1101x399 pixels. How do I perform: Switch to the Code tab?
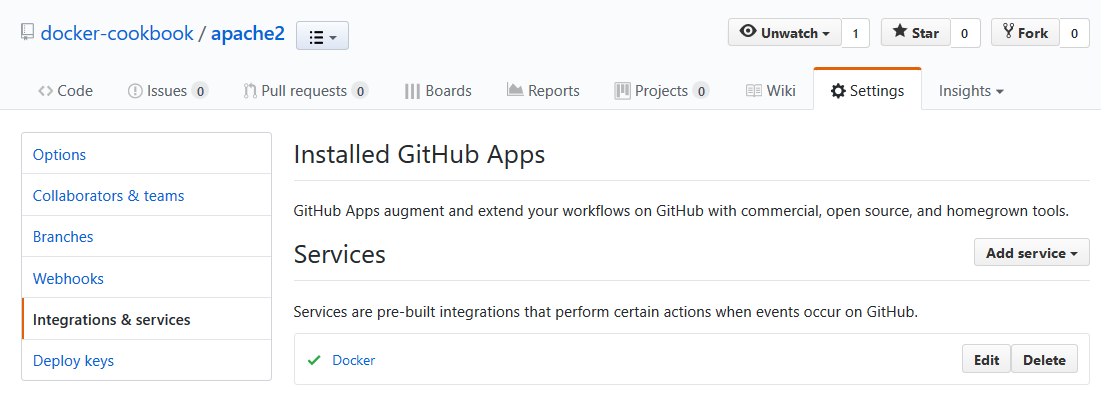tap(65, 91)
